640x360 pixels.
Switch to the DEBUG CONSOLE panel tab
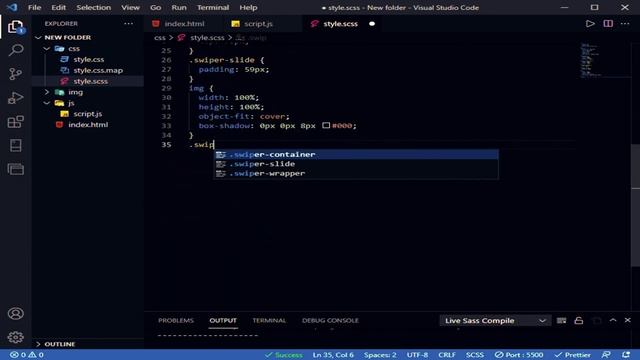click(x=330, y=320)
